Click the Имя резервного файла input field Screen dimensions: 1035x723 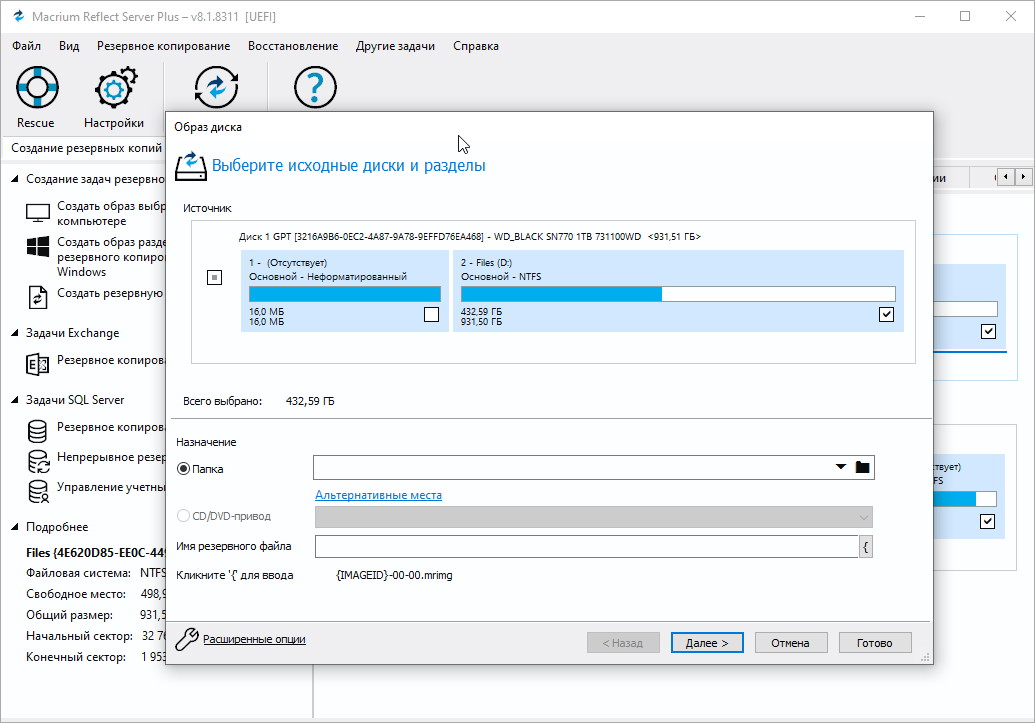586,546
